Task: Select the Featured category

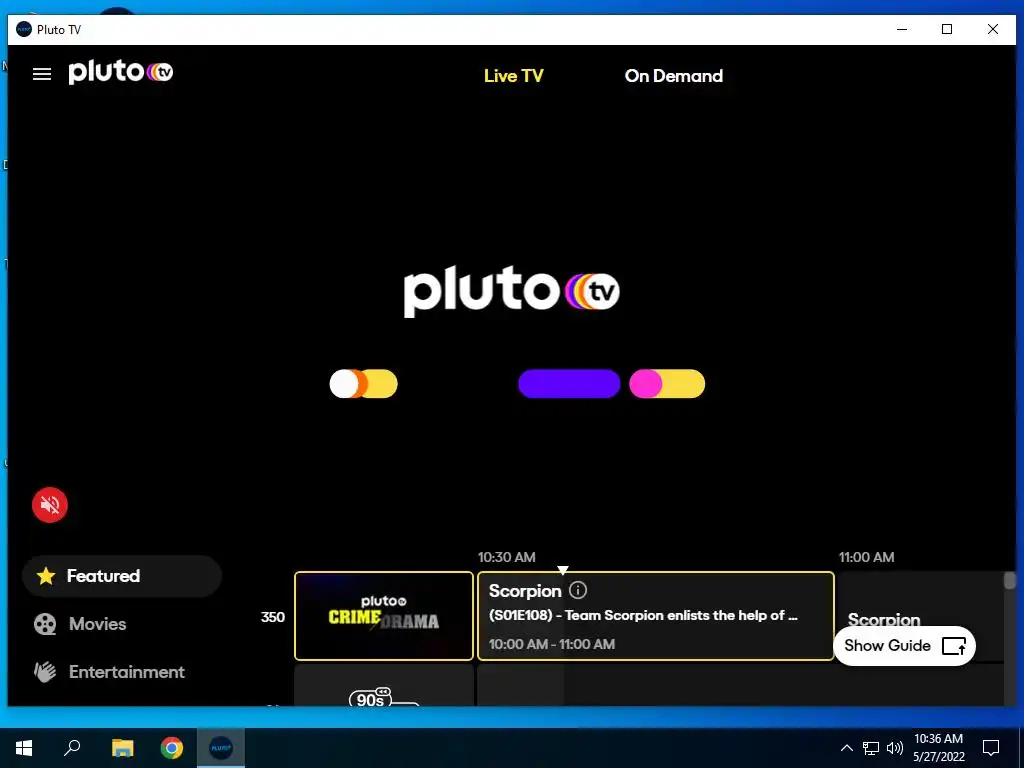Action: point(122,576)
